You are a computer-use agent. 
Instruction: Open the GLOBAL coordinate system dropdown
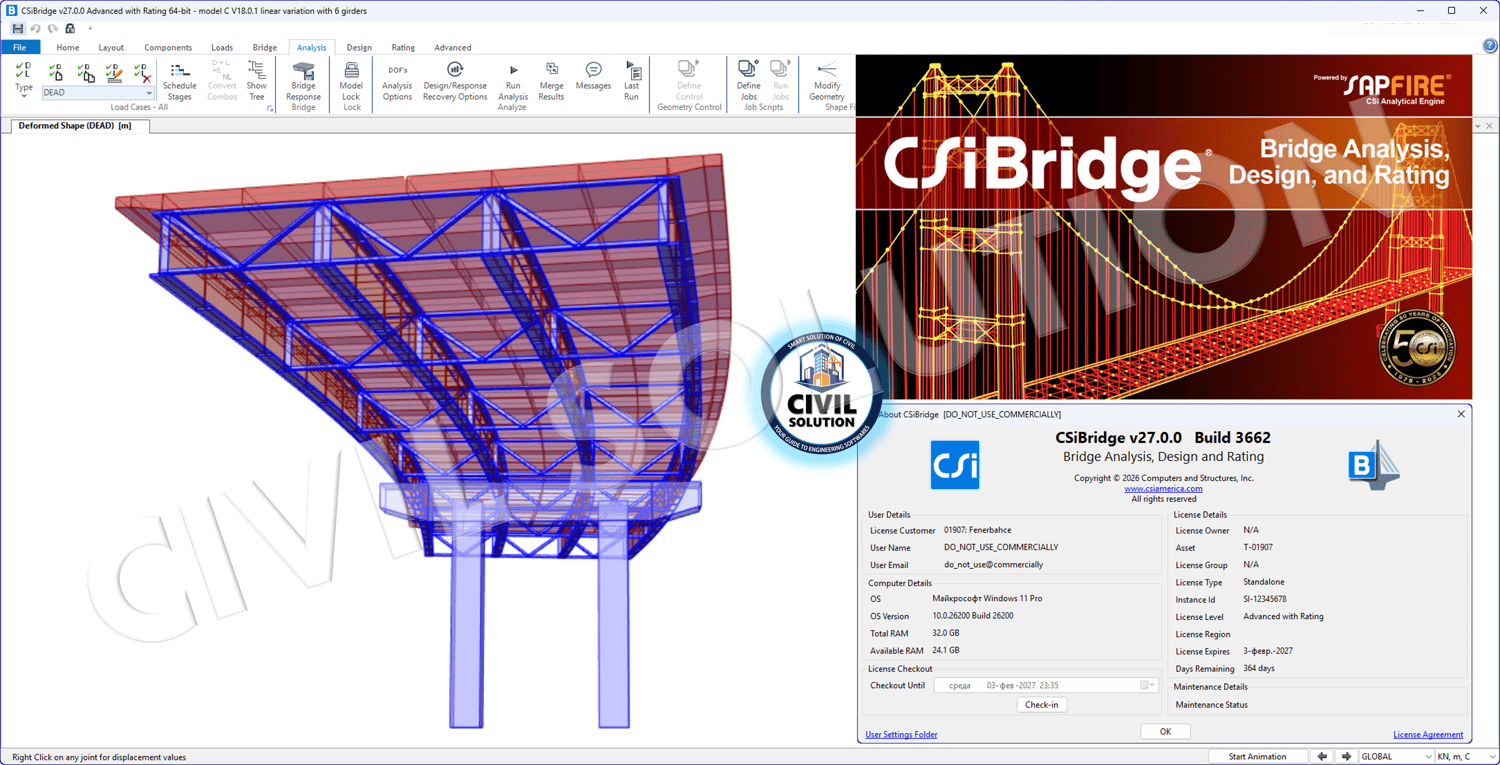[1397, 757]
